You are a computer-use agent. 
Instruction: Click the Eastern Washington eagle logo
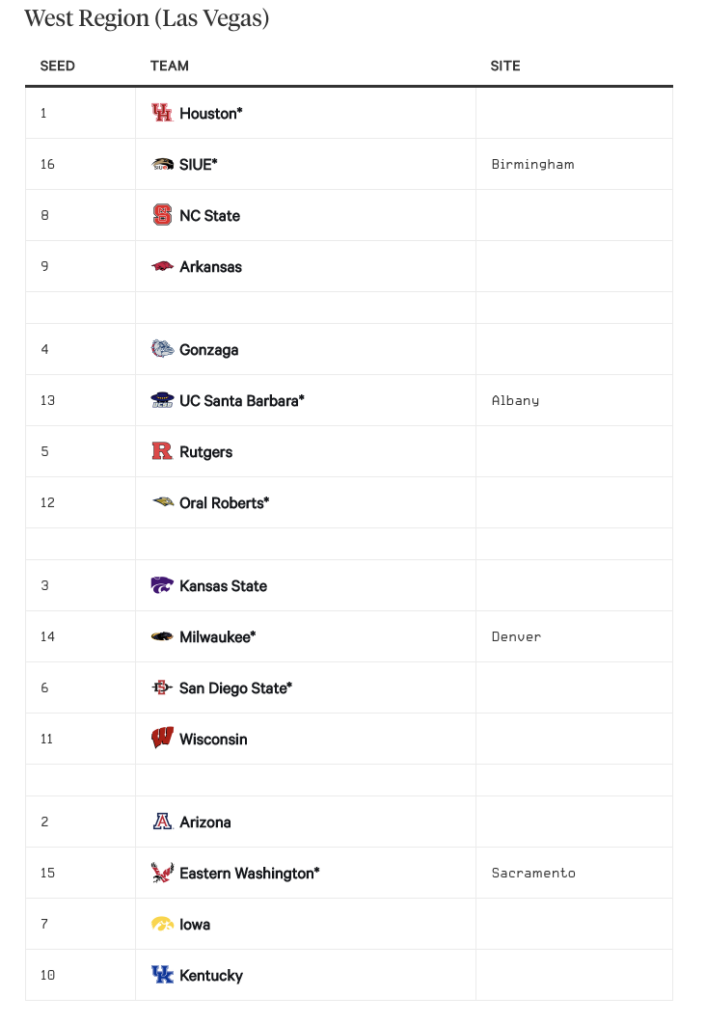click(162, 872)
